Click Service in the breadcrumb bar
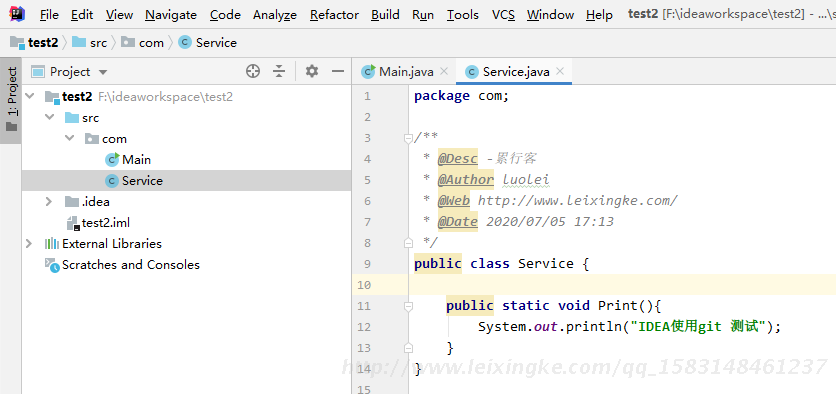This screenshot has width=836, height=394. pos(208,43)
